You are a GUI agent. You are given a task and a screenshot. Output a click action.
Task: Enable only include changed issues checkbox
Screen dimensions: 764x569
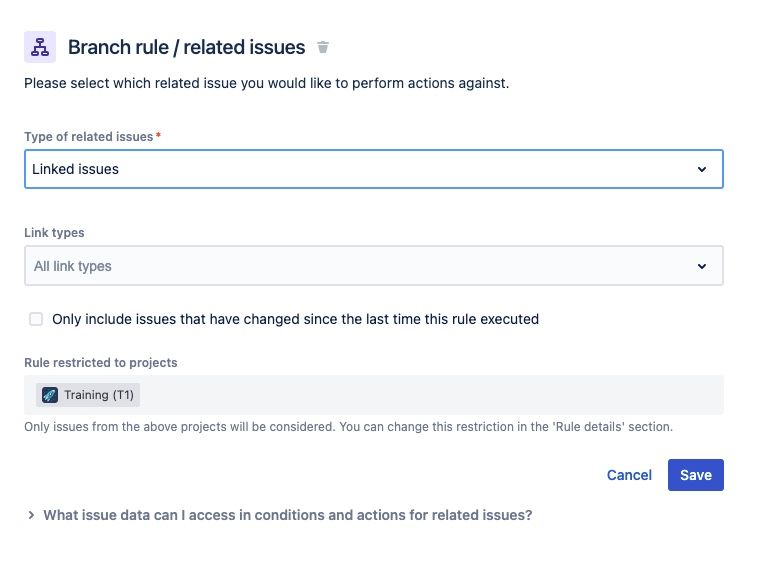(36, 319)
